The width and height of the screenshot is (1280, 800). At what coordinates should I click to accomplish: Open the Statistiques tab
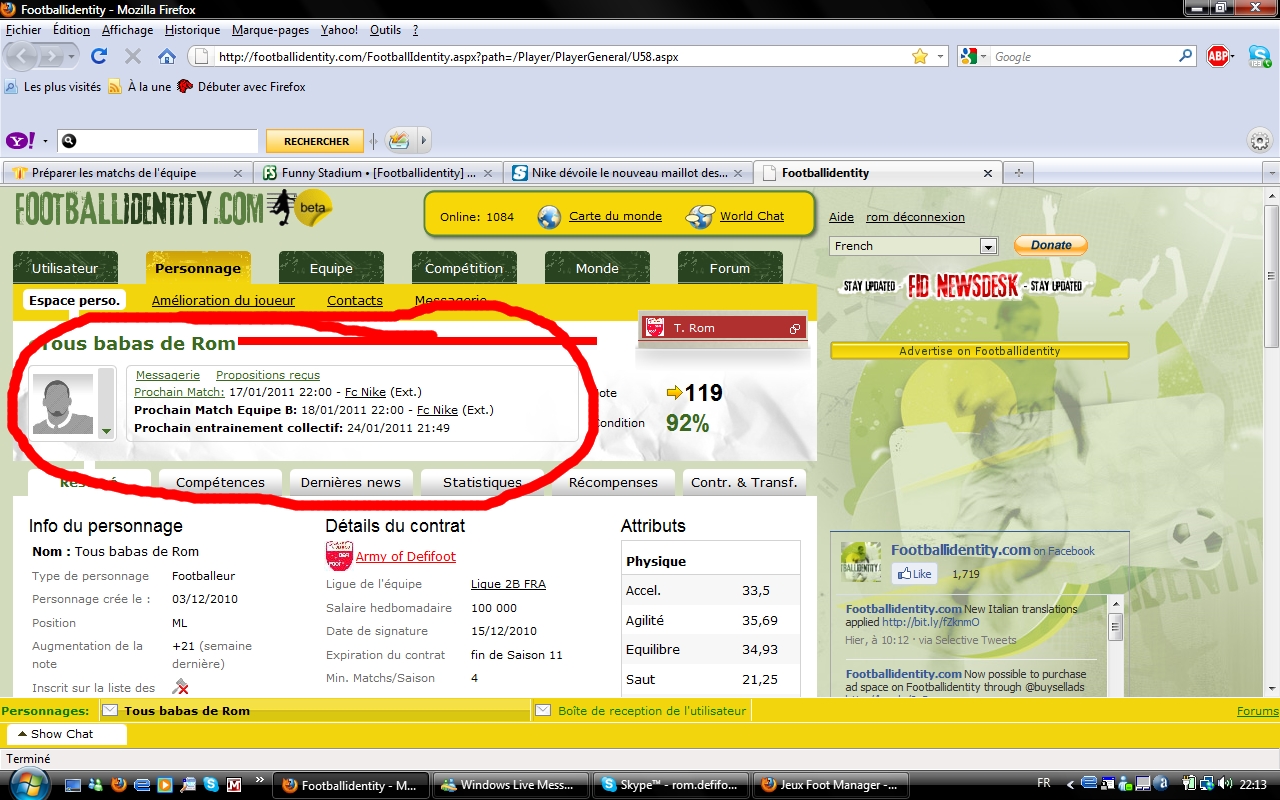482,482
